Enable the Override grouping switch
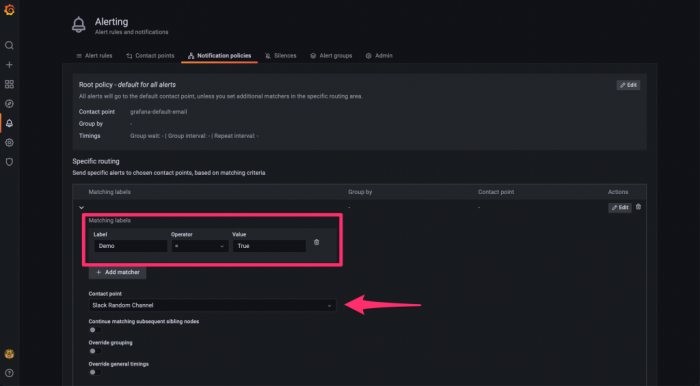Viewport: 700px width, 386px height. (95, 351)
